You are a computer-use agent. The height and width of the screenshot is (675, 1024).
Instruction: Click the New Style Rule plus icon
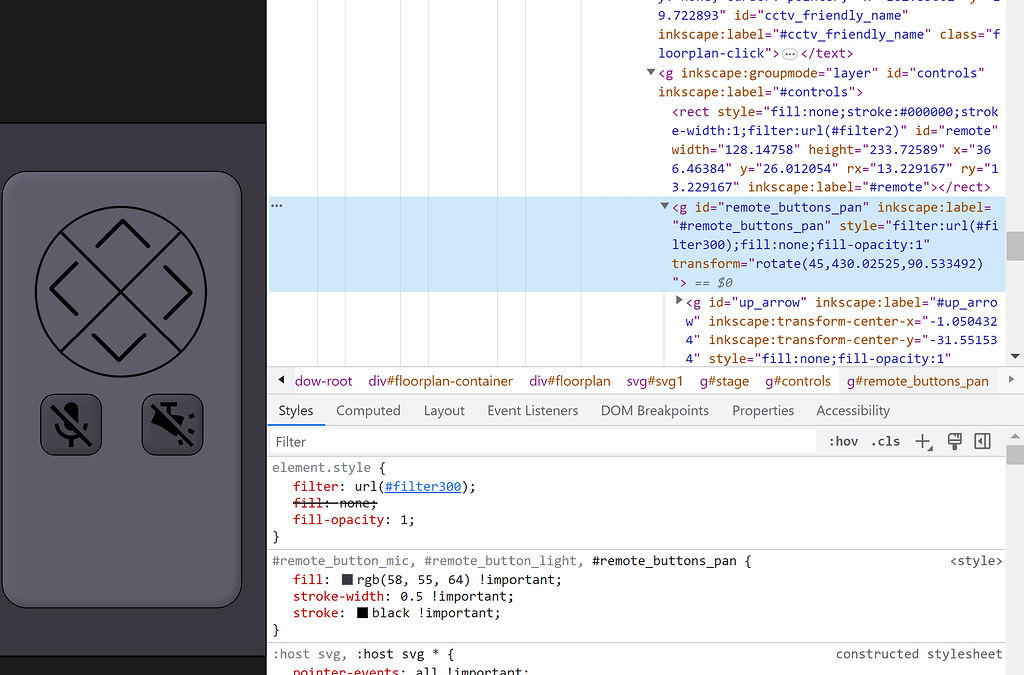923,441
